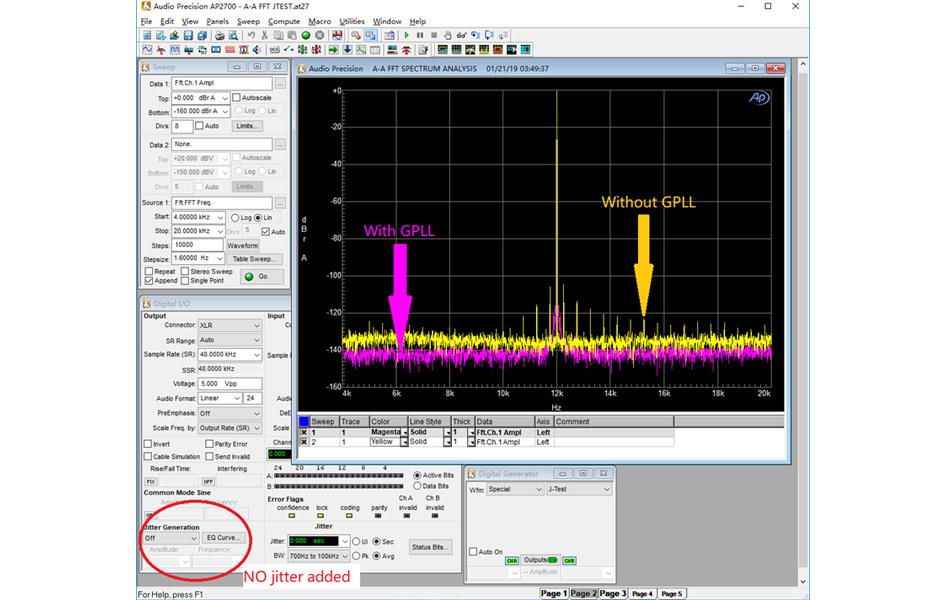
Task: Enable the Single Point checkbox
Action: [x=185, y=281]
